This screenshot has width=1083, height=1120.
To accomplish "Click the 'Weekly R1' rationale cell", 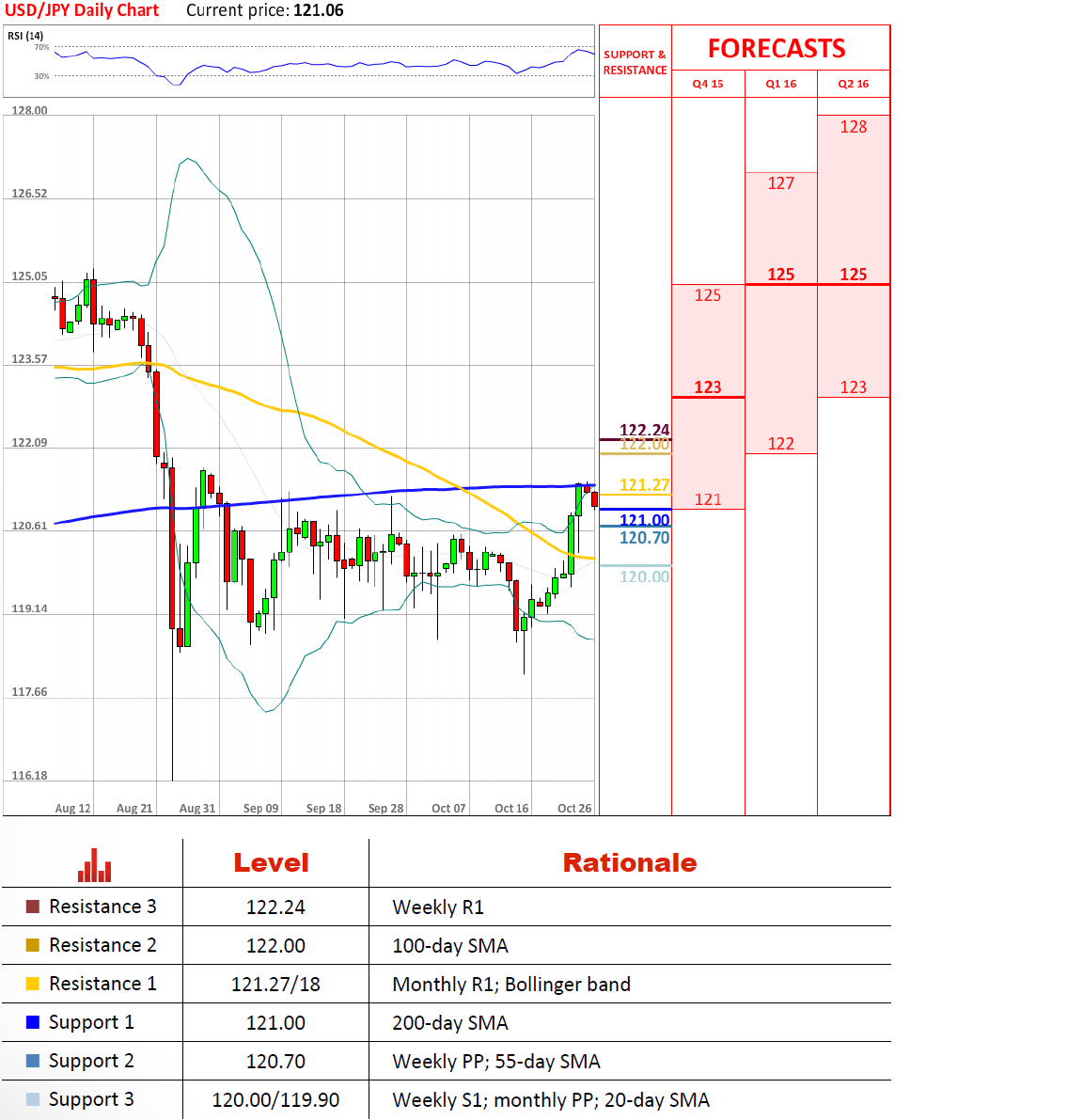I will coord(438,907).
